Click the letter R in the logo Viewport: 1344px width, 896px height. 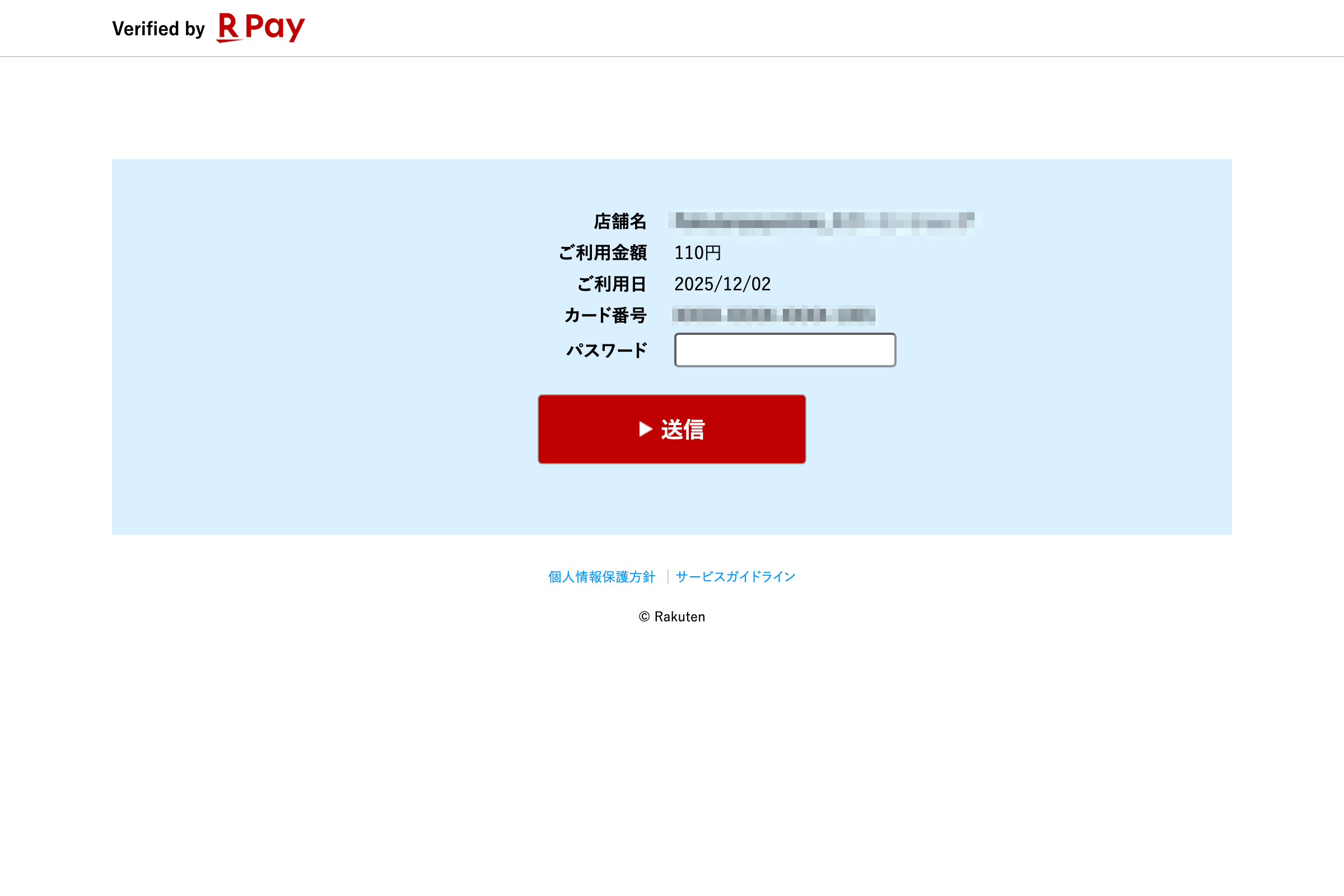[x=228, y=27]
